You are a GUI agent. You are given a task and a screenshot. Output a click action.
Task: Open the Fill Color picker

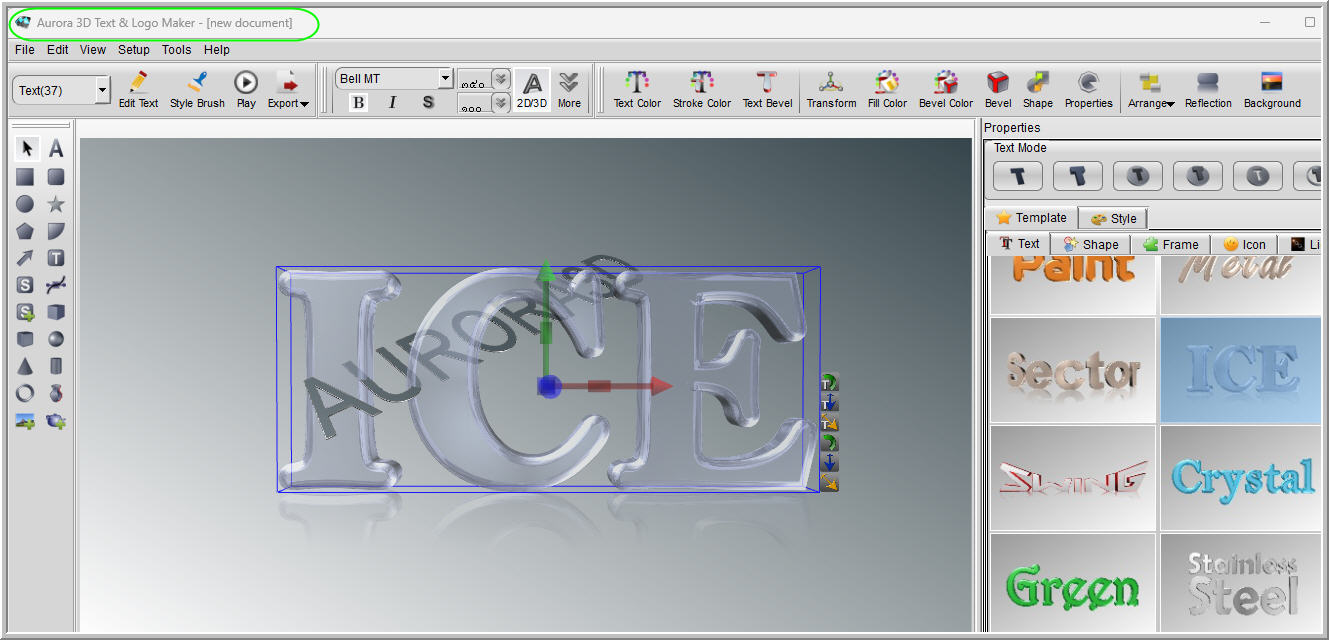pyautogui.click(x=887, y=89)
